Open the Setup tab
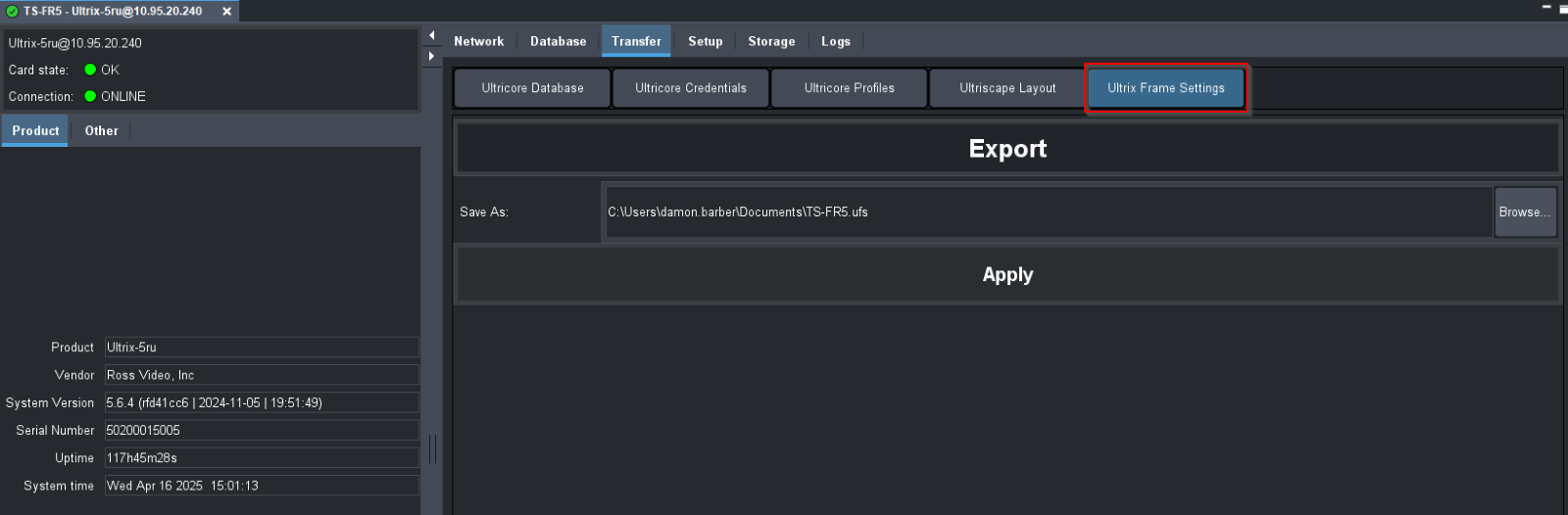Viewport: 1568px width, 515px height. 705,41
